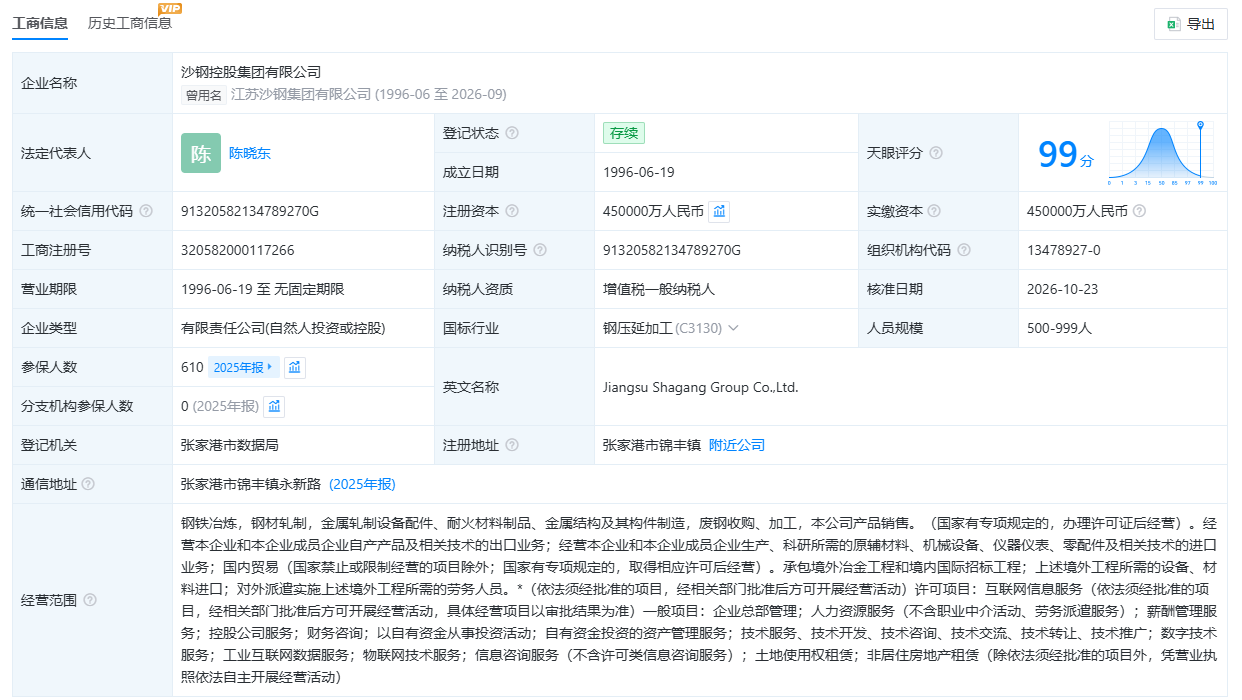Click help icon next to 通信地址
This screenshot has width=1242, height=700.
(x=88, y=484)
